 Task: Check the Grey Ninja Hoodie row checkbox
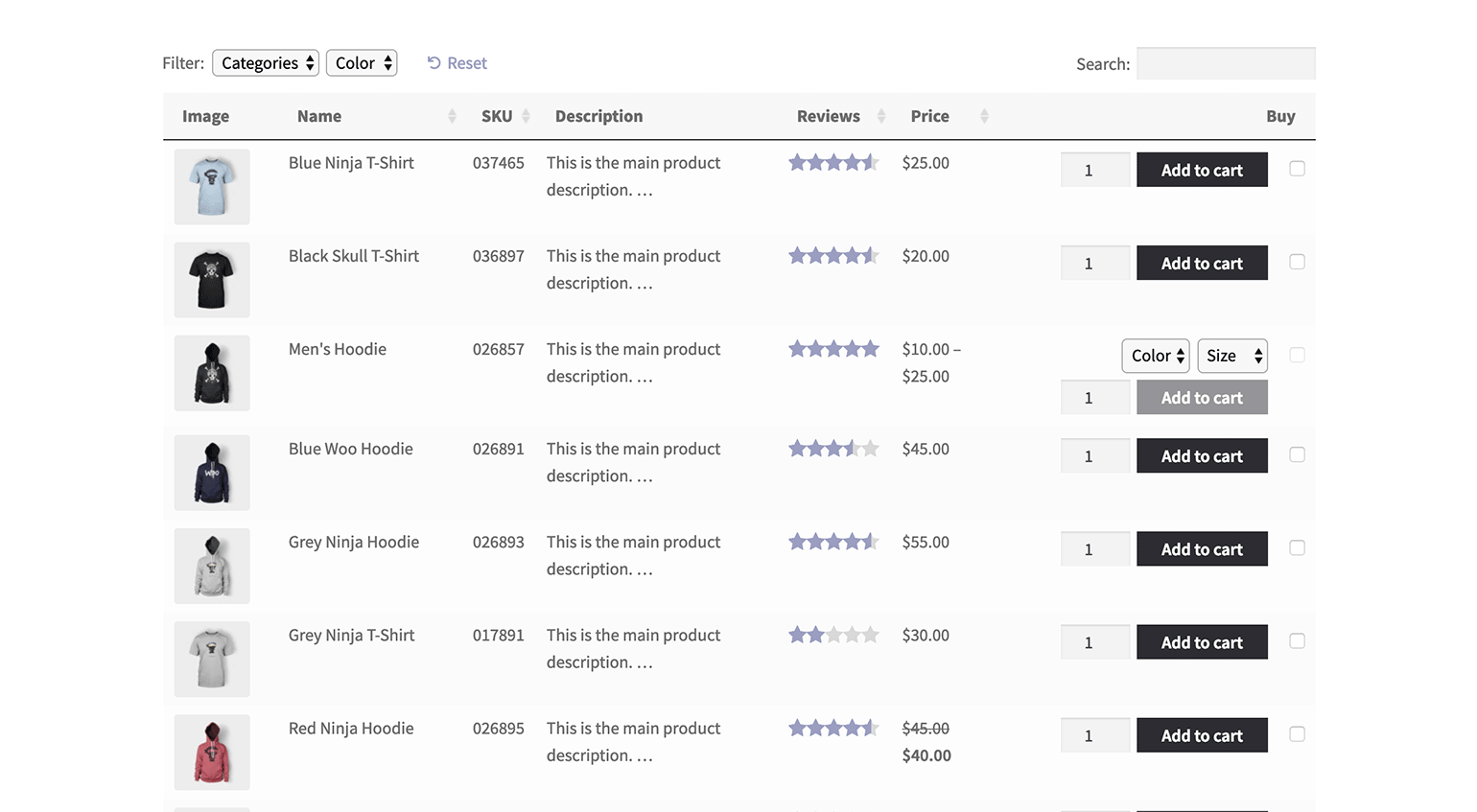click(x=1297, y=547)
